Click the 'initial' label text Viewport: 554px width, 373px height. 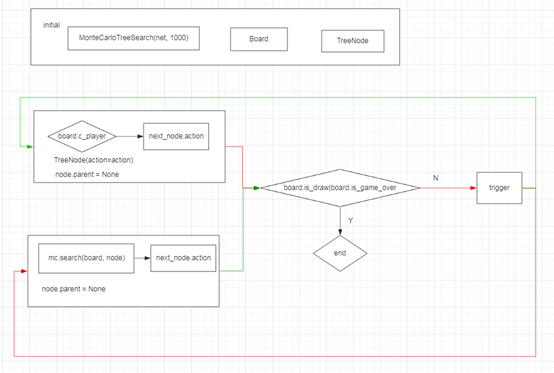(52, 25)
